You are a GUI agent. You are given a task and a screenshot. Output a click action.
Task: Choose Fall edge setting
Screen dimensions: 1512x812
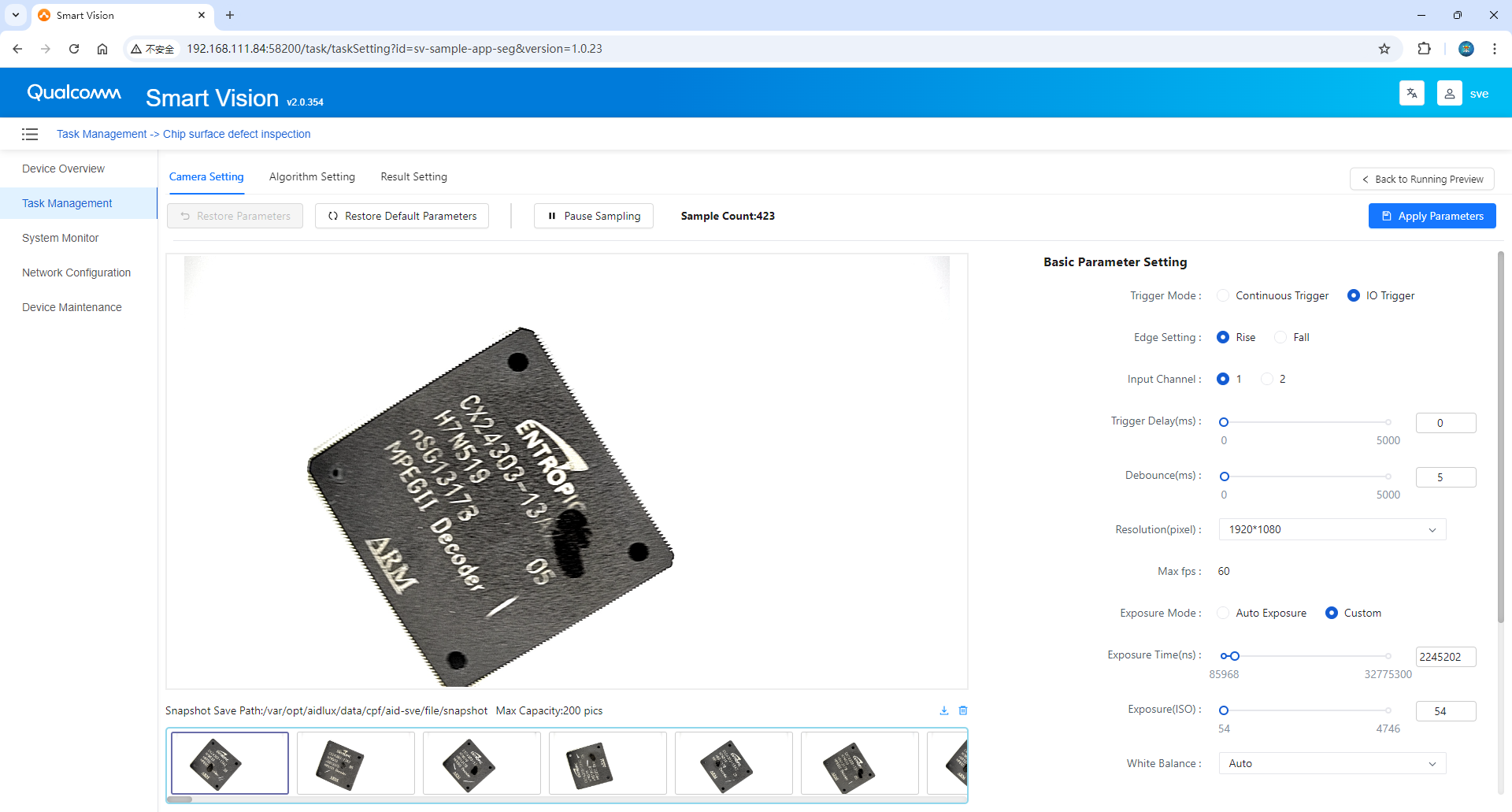click(1280, 337)
